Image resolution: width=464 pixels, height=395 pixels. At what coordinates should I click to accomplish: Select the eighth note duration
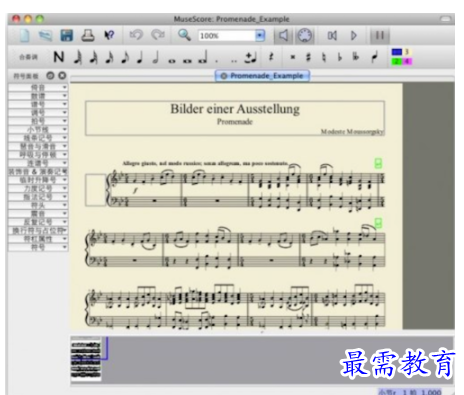click(125, 57)
